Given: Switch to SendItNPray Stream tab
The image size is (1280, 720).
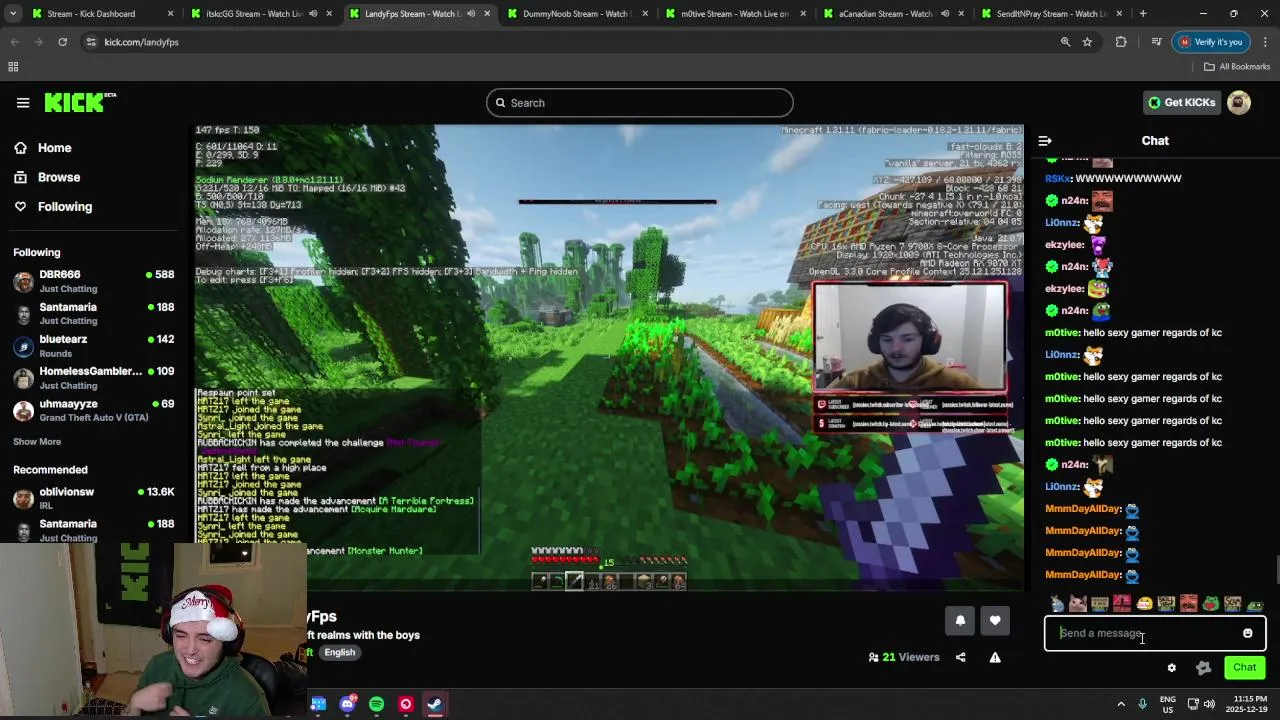Looking at the screenshot, I should [1051, 14].
